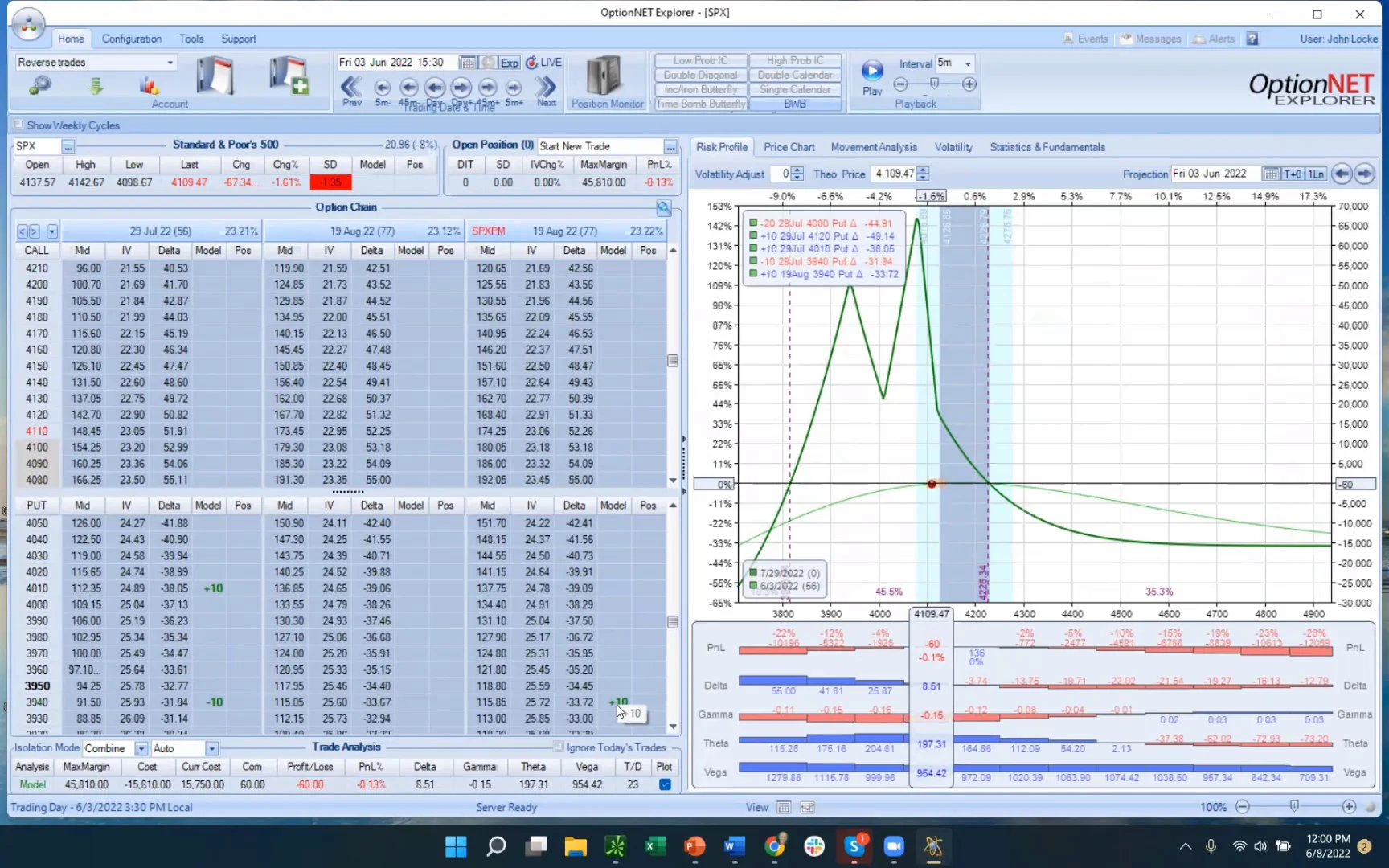Open trading date calendar picker

[x=468, y=63]
